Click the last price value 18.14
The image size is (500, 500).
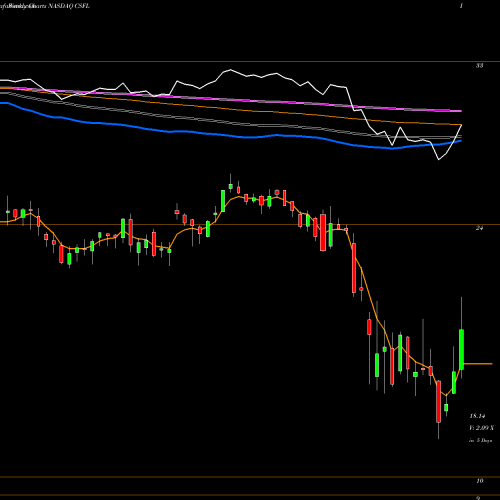(x=477, y=416)
